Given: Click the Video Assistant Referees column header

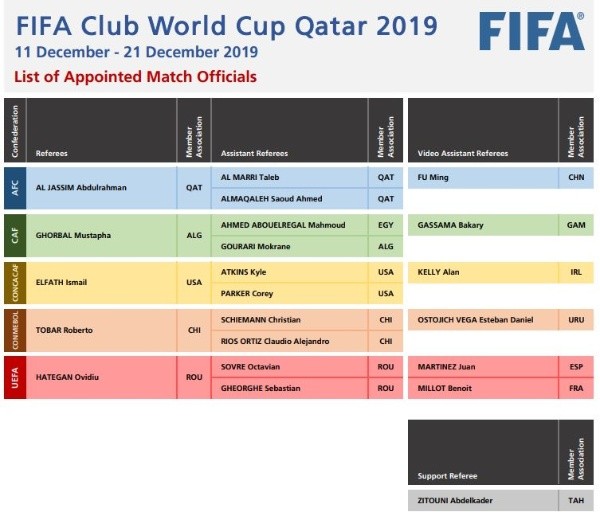Looking at the screenshot, I should pyautogui.click(x=462, y=153).
